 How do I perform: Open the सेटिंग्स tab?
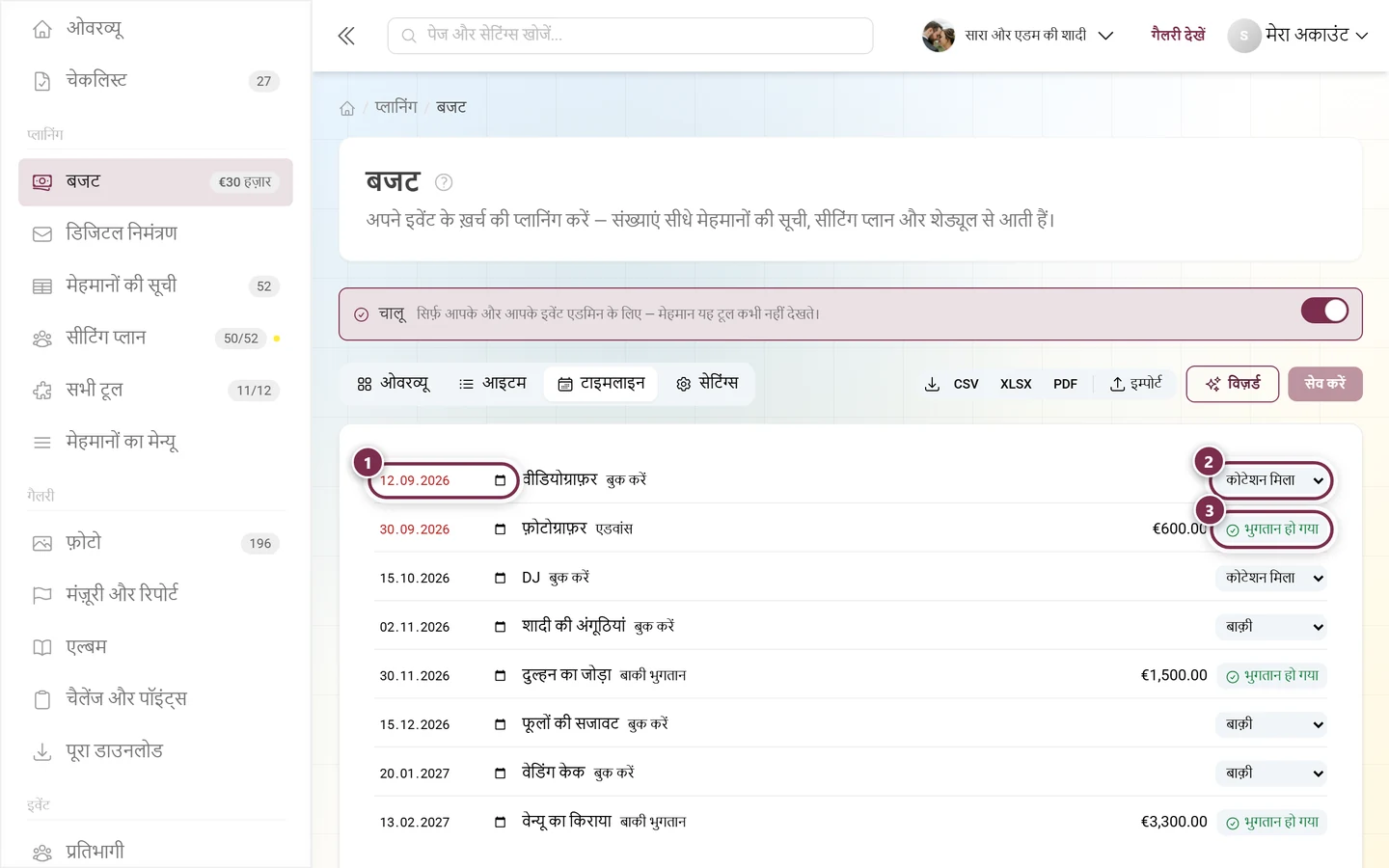pyautogui.click(x=707, y=384)
